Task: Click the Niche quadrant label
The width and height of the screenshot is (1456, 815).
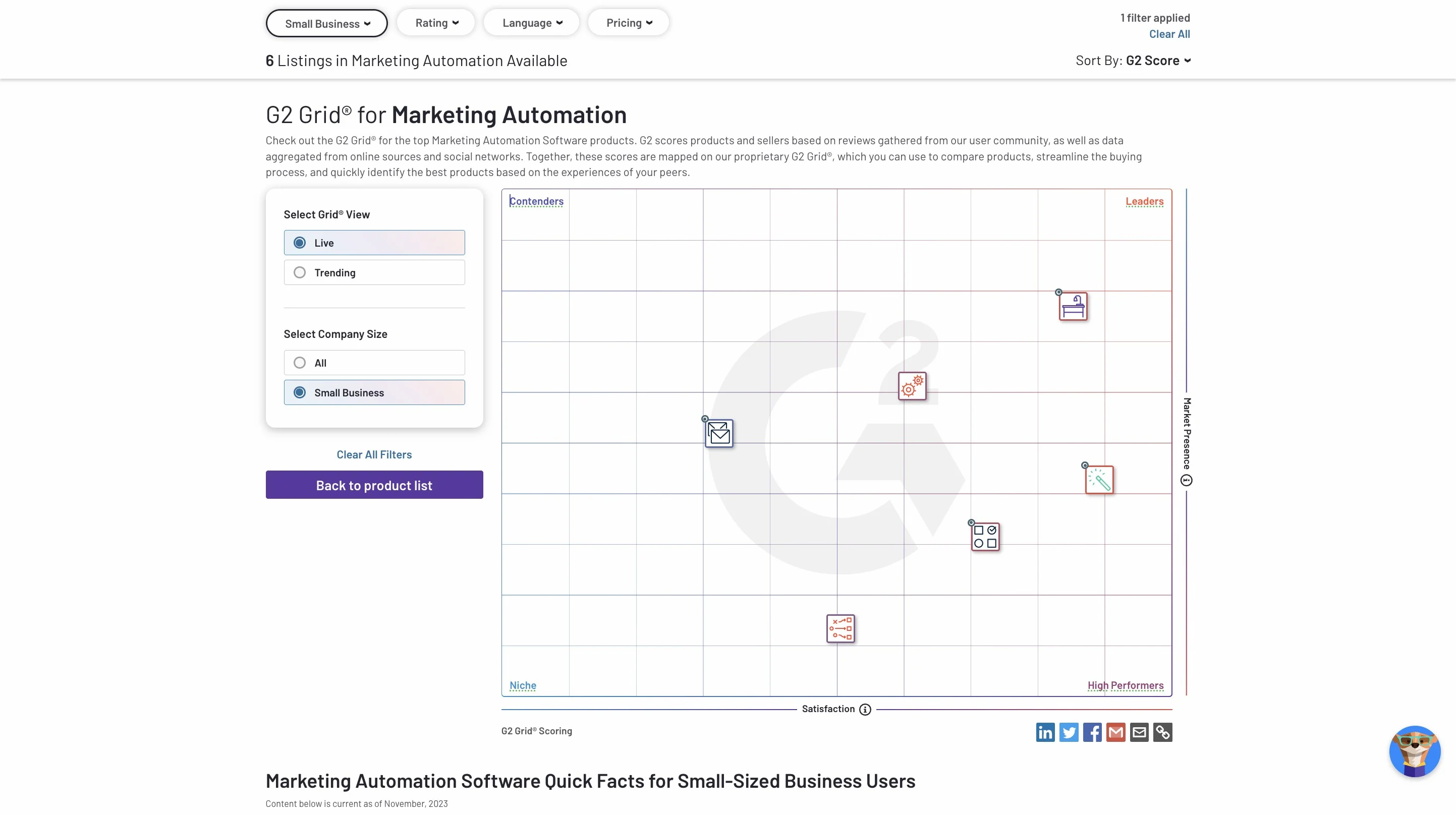Action: (x=523, y=685)
